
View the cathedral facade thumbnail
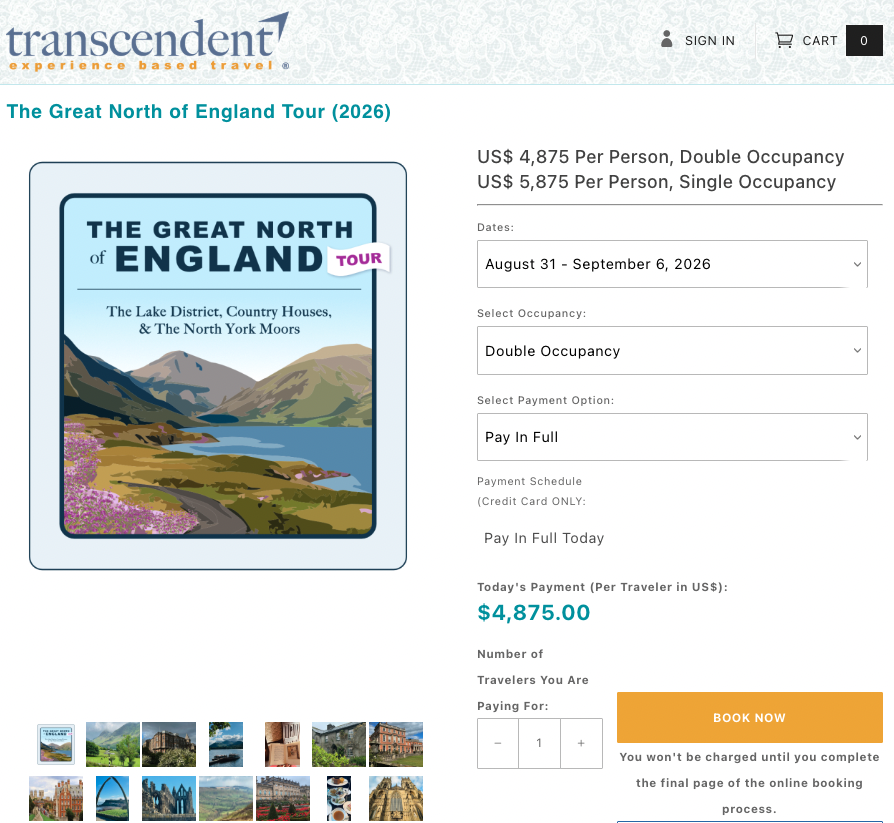tap(396, 798)
